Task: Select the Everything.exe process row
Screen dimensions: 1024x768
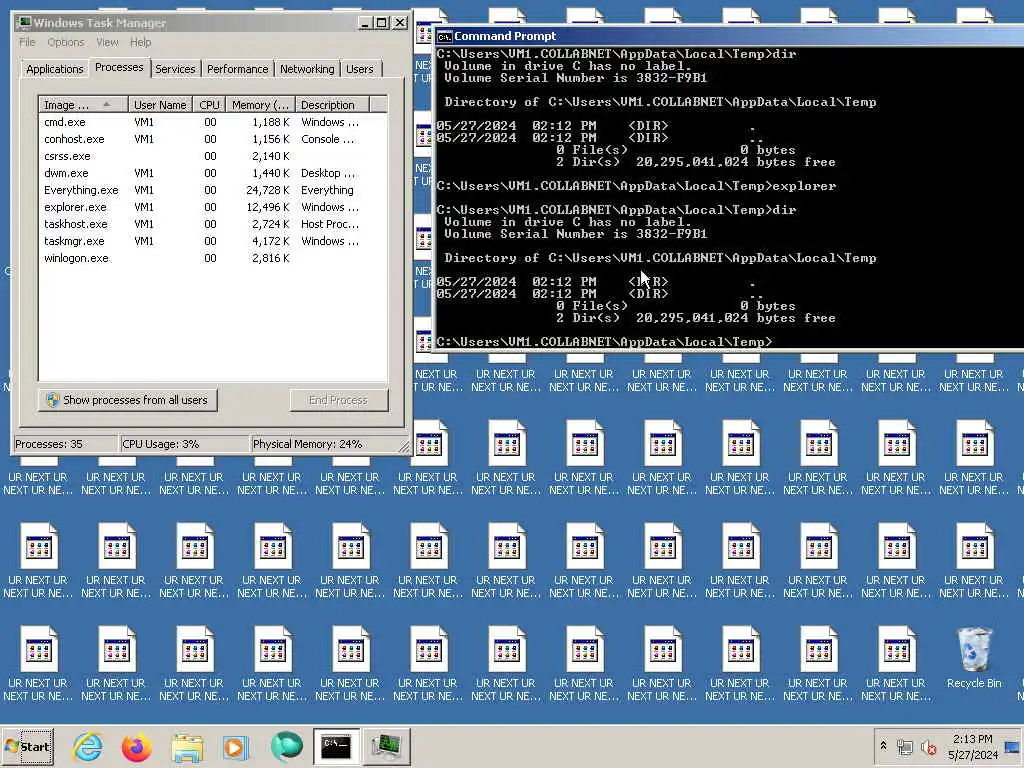Action: (x=213, y=190)
